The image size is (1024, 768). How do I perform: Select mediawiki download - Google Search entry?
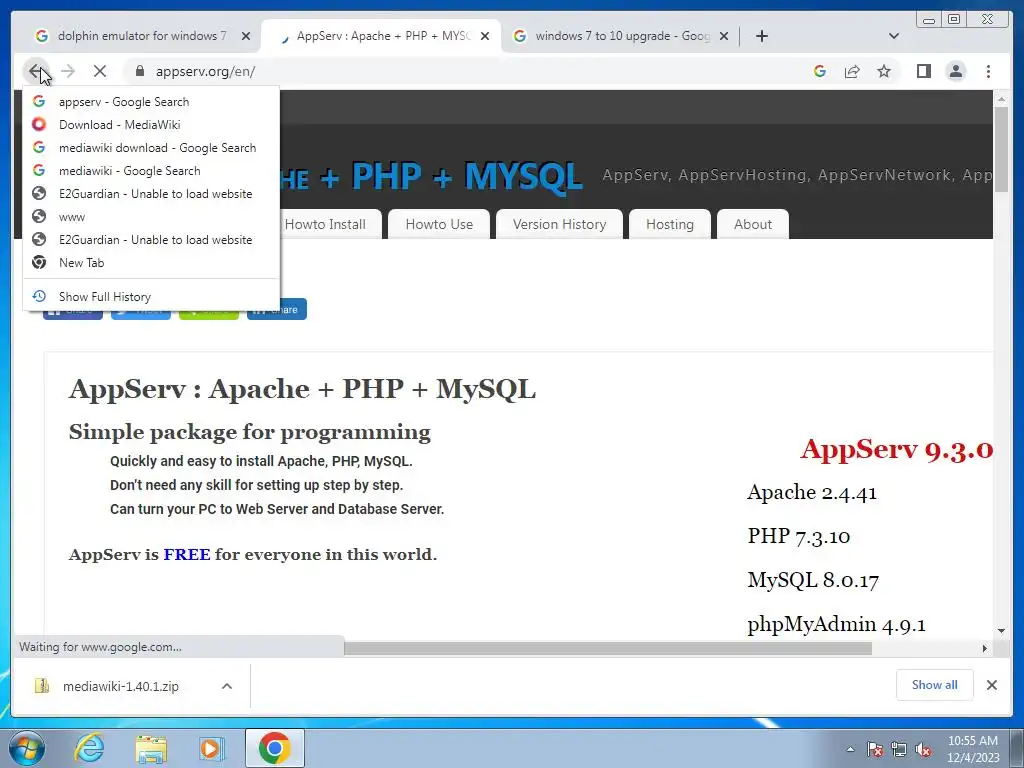click(x=151, y=148)
